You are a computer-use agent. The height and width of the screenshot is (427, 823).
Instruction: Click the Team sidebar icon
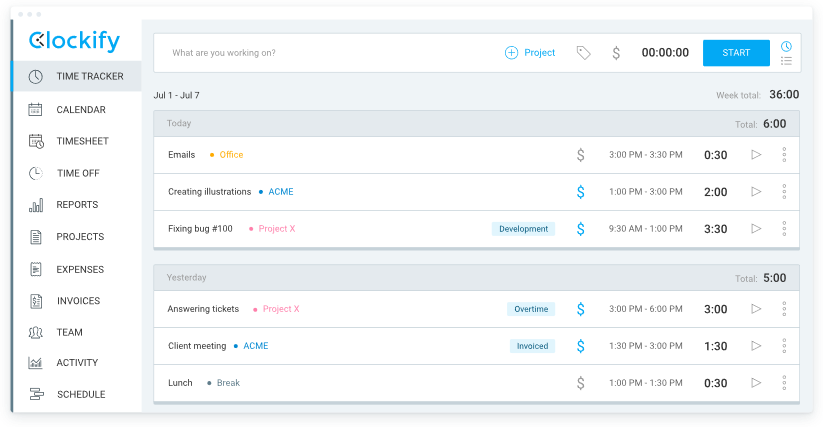click(x=36, y=332)
